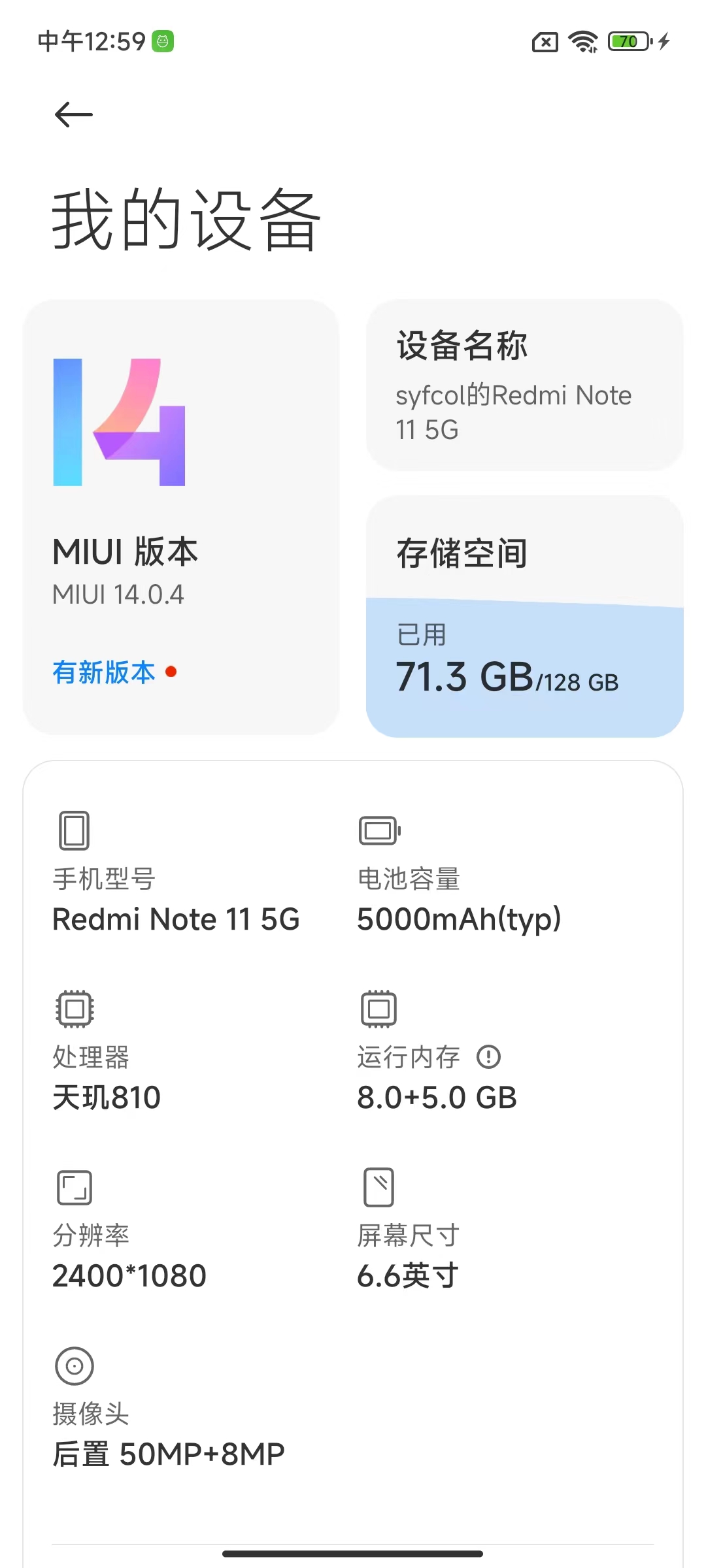The image size is (706, 1568).
Task: Tap the RAM info exclamation icon
Action: [488, 1056]
